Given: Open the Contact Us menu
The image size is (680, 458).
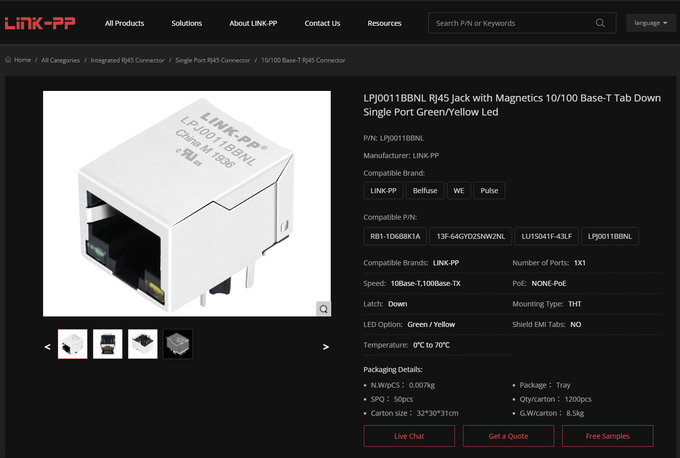Looking at the screenshot, I should 322,23.
